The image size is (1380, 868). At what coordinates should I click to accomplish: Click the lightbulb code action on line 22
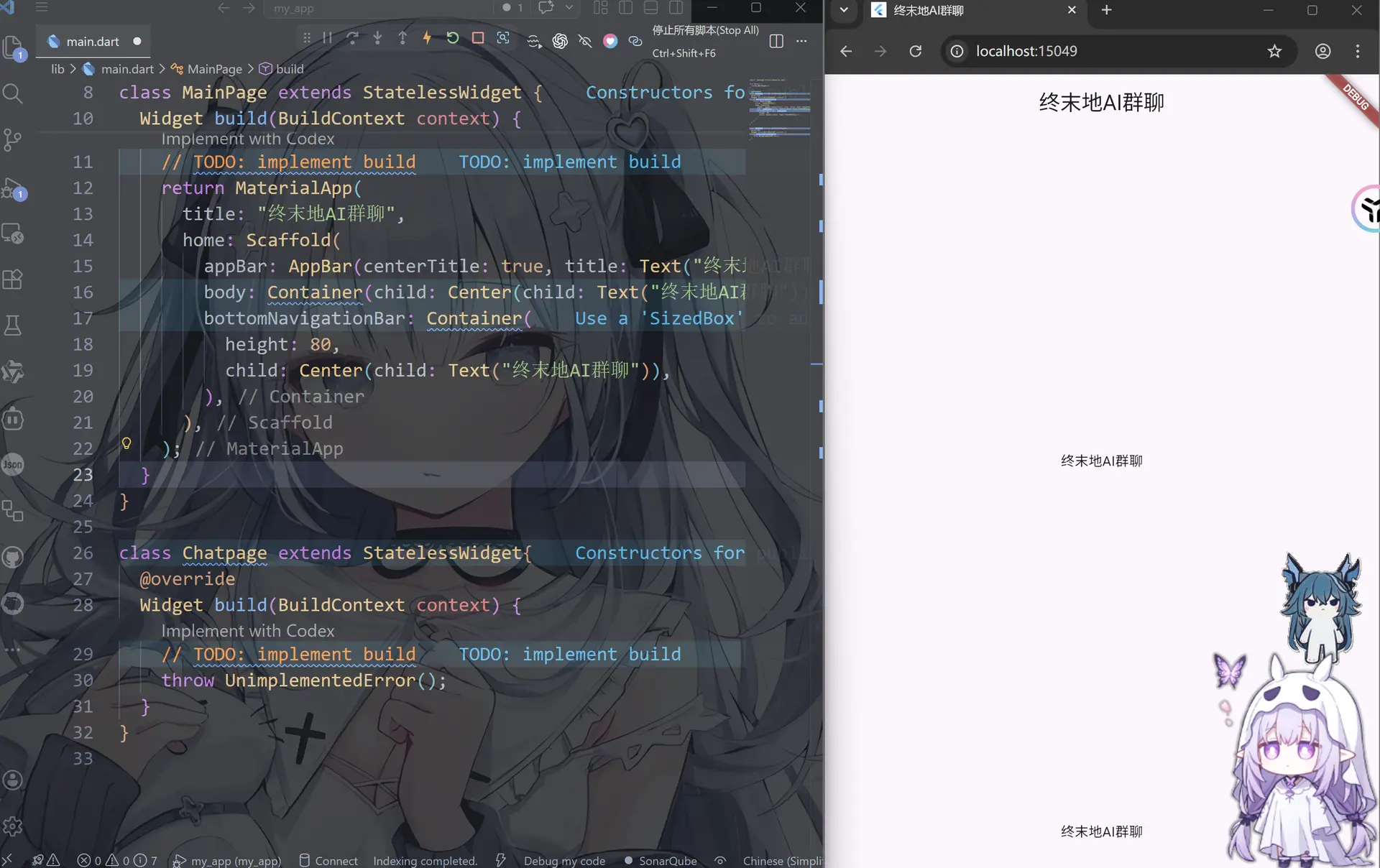point(126,443)
